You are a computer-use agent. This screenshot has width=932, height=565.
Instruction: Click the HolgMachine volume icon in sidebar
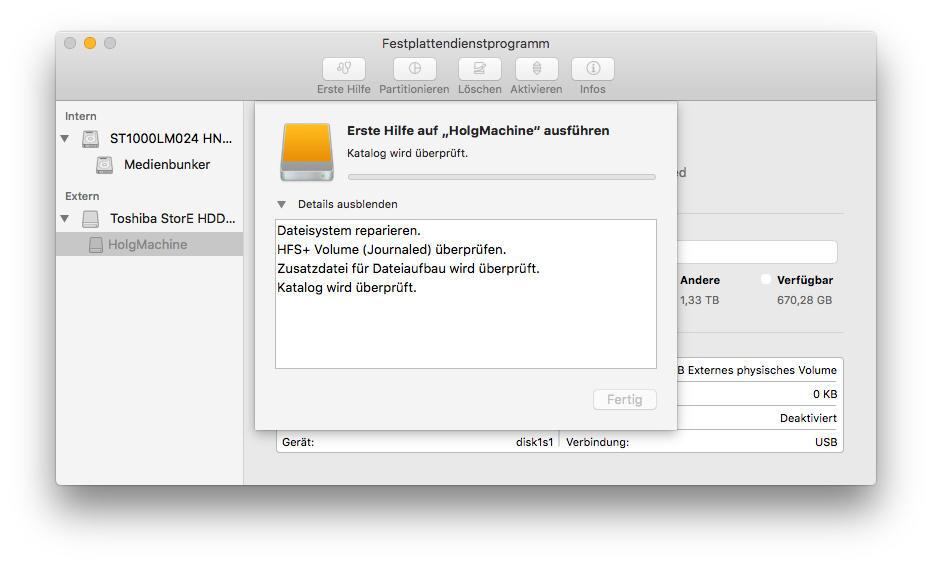tap(95, 245)
